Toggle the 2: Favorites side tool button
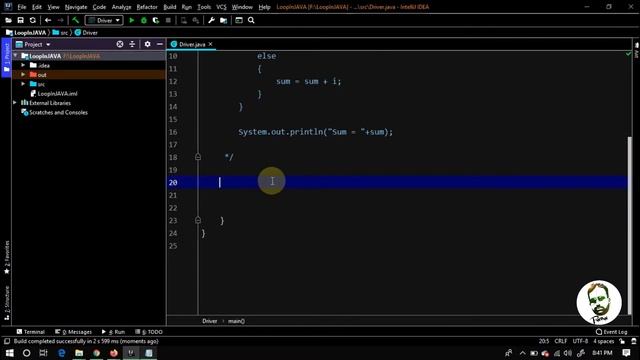Image resolution: width=640 pixels, height=360 pixels. pos(7,257)
